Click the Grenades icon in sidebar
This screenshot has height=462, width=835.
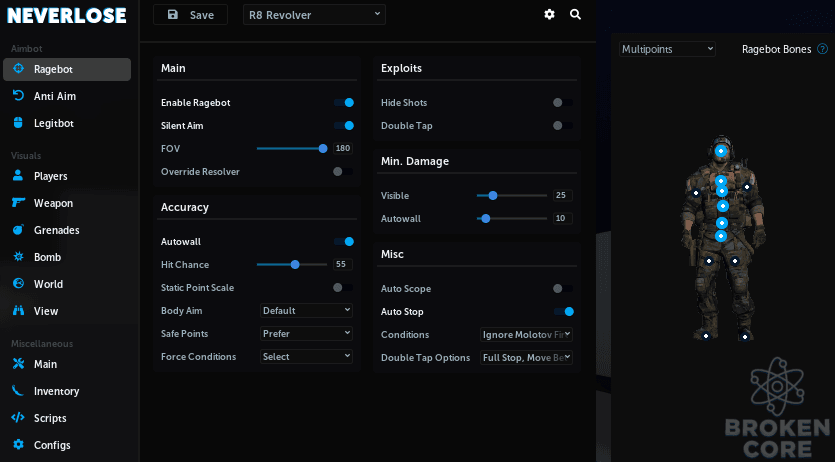point(19,229)
